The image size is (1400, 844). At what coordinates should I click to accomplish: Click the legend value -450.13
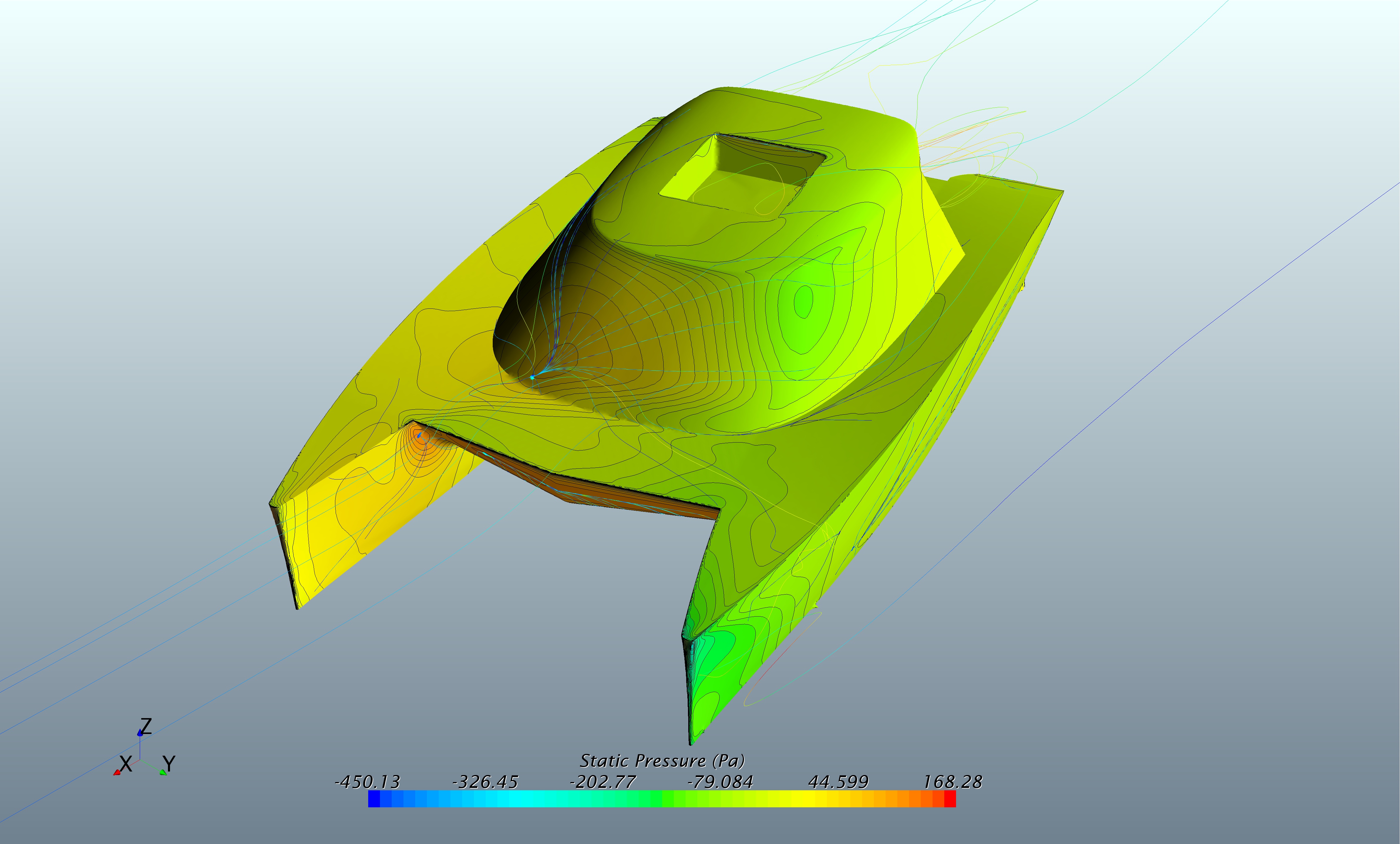(x=368, y=782)
